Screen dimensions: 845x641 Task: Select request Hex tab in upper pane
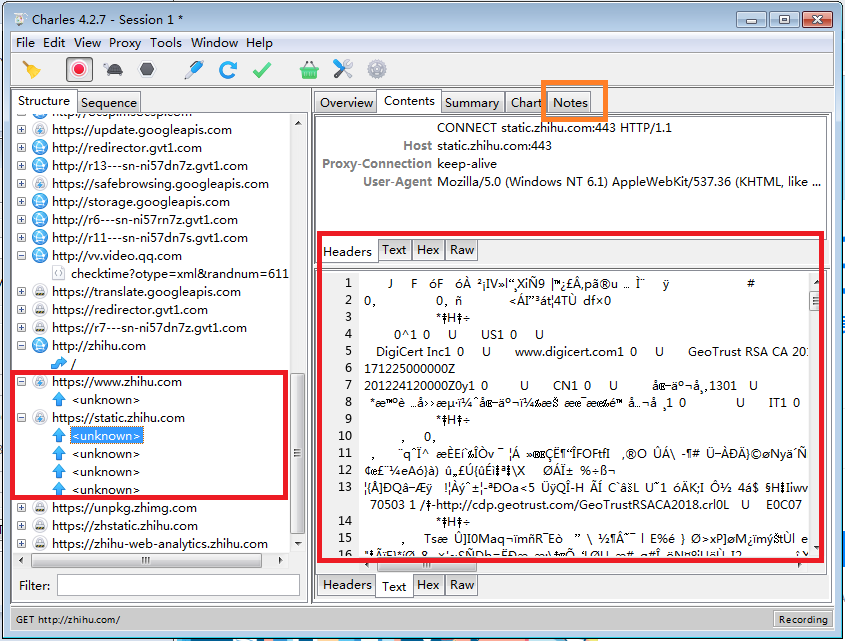coord(428,250)
